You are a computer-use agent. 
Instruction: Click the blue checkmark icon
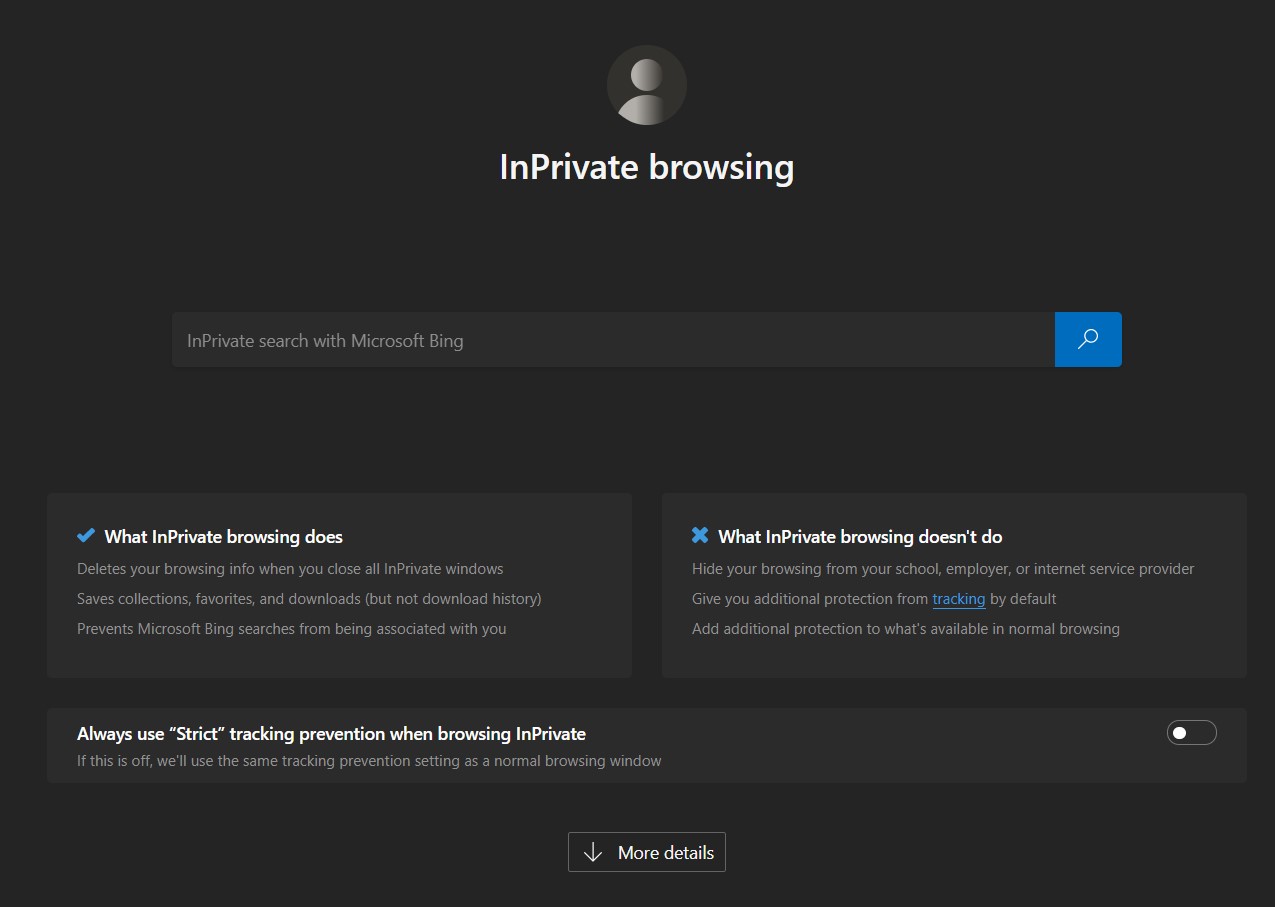point(86,536)
